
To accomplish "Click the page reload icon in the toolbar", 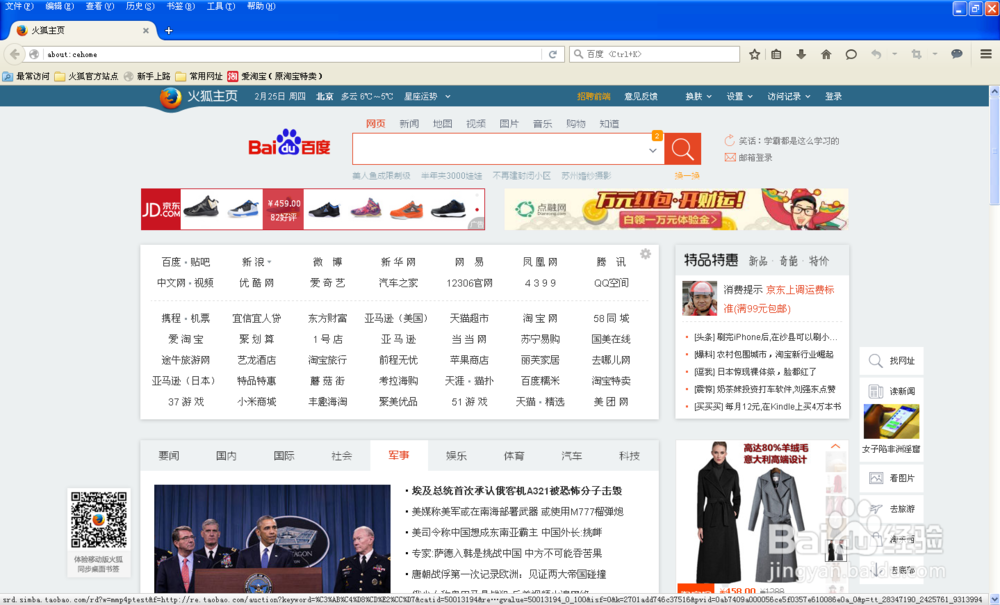I will pyautogui.click(x=554, y=55).
